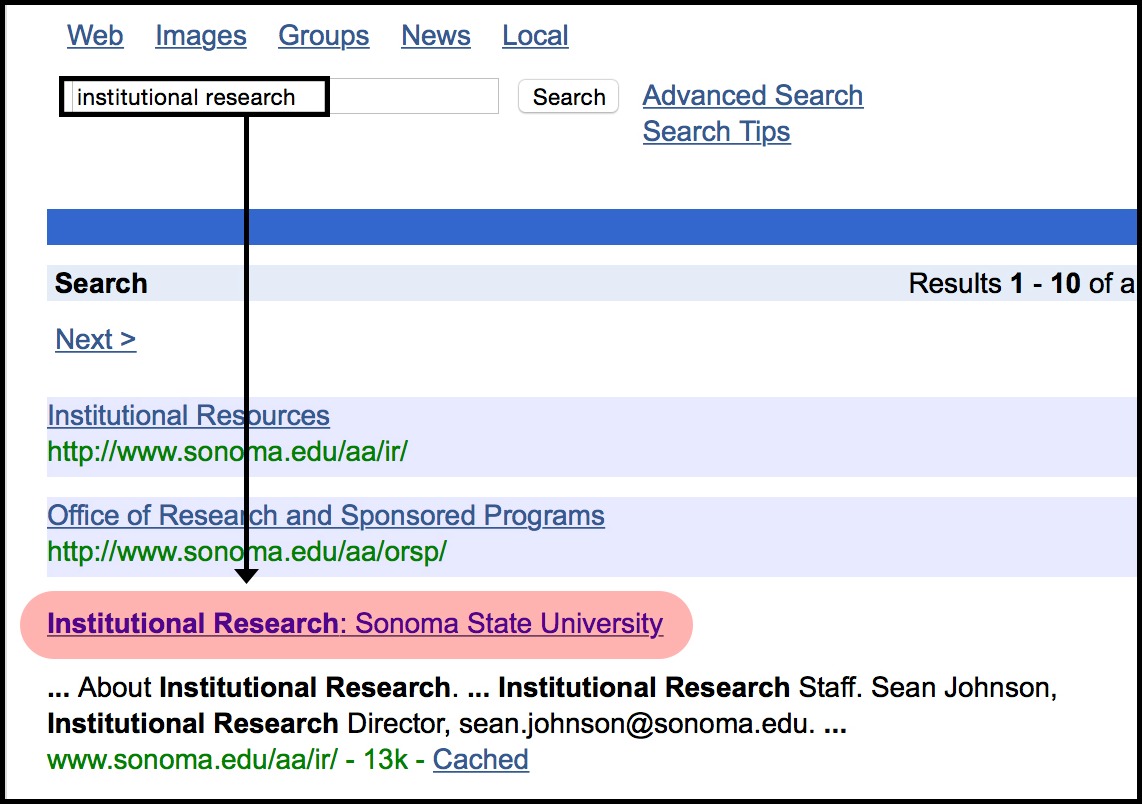Click the URL http://www.sonoma.edu/aa/orsp/

pos(247,551)
